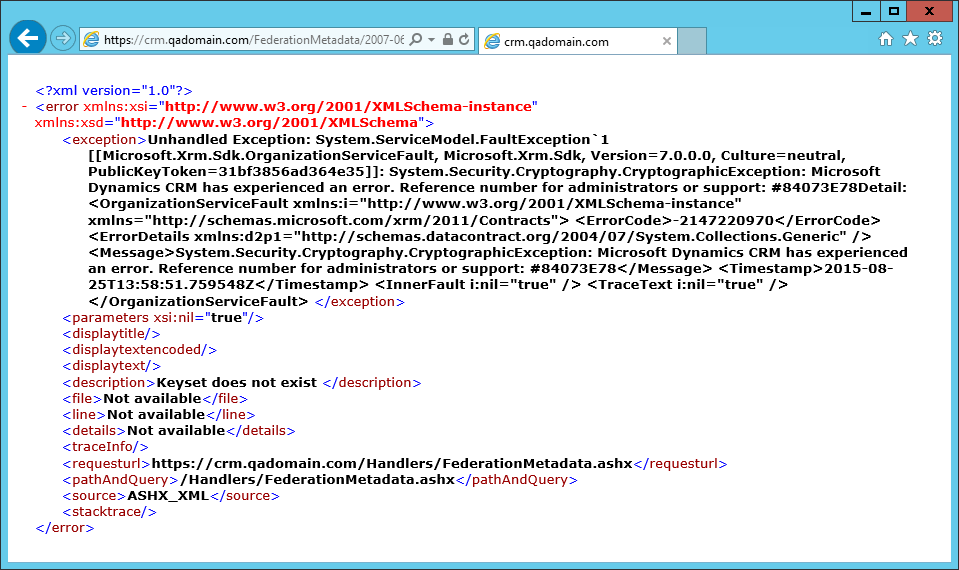This screenshot has height=570, width=959.
Task: Click the browser Back arrow button
Action: pos(27,39)
